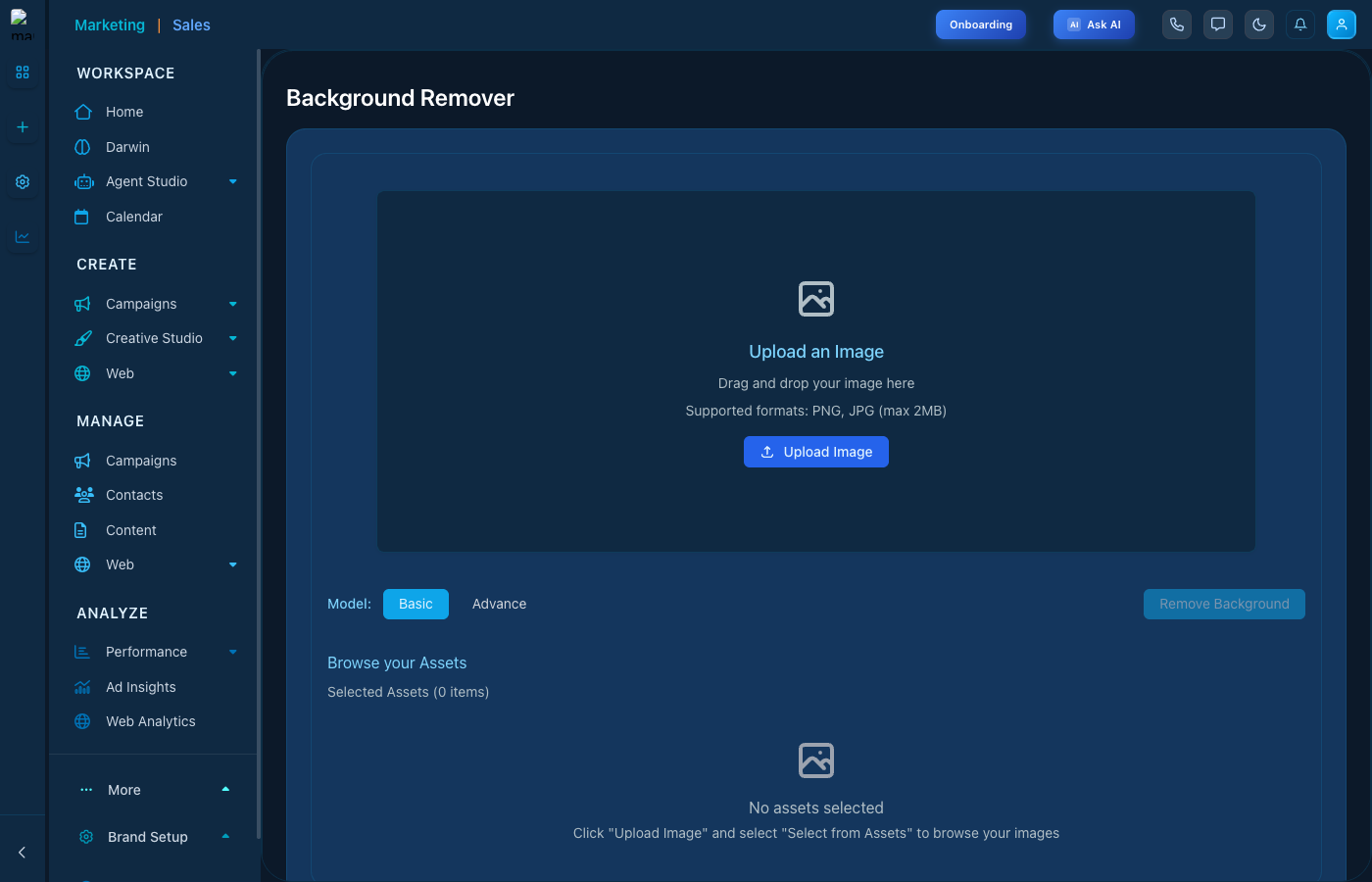
Task: Click the Upload an Image heading link
Action: 816,352
